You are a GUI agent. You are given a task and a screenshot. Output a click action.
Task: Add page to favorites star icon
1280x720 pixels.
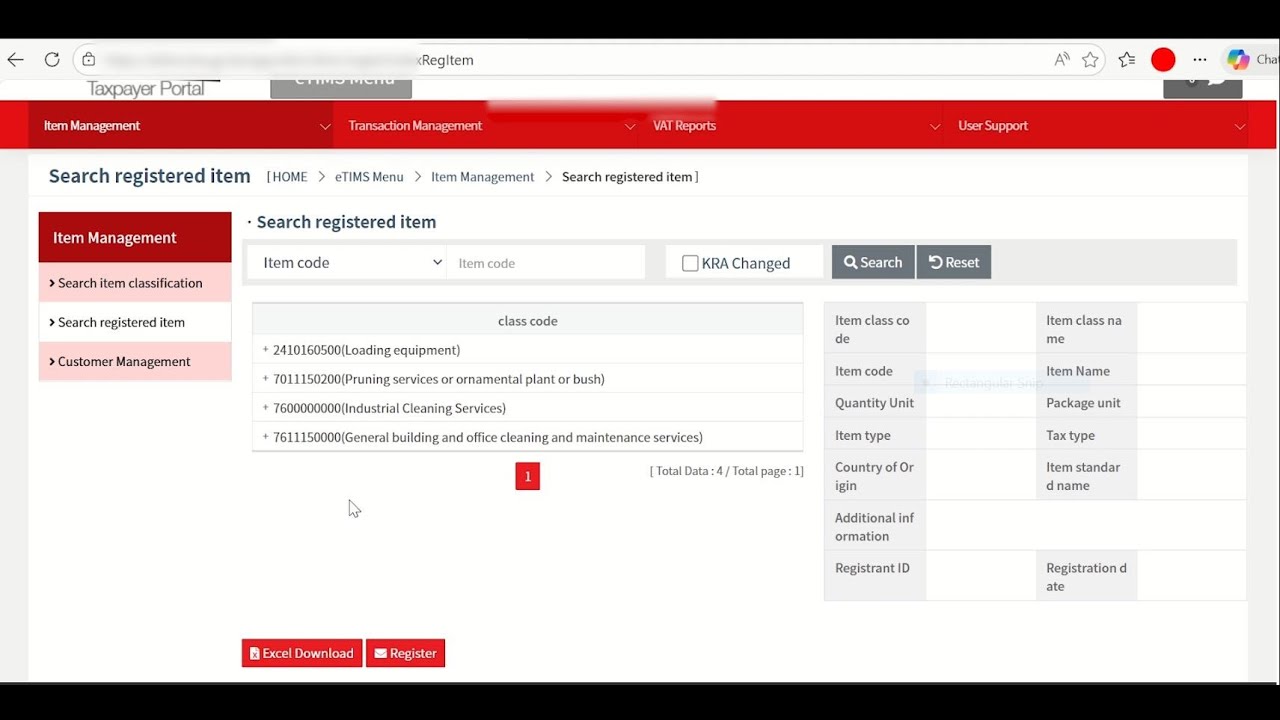pyautogui.click(x=1090, y=60)
